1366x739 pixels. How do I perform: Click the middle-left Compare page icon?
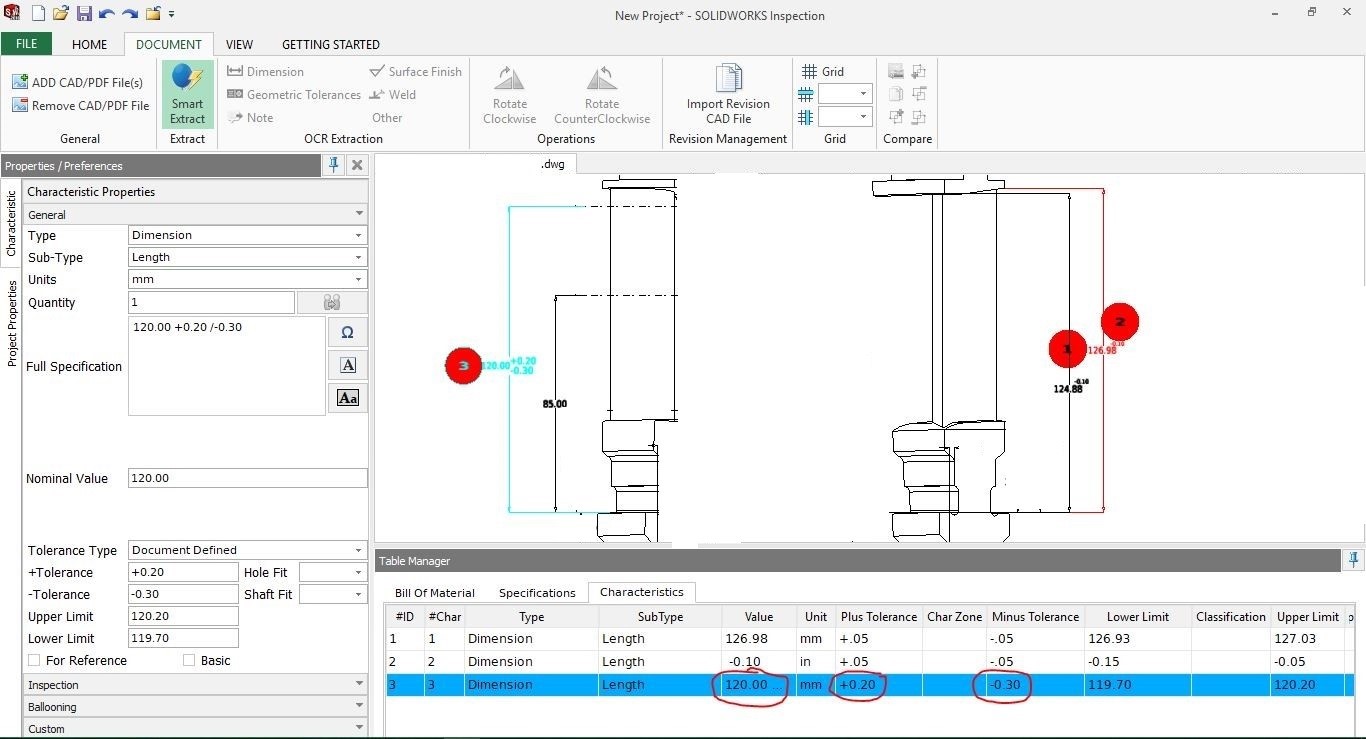tap(896, 94)
